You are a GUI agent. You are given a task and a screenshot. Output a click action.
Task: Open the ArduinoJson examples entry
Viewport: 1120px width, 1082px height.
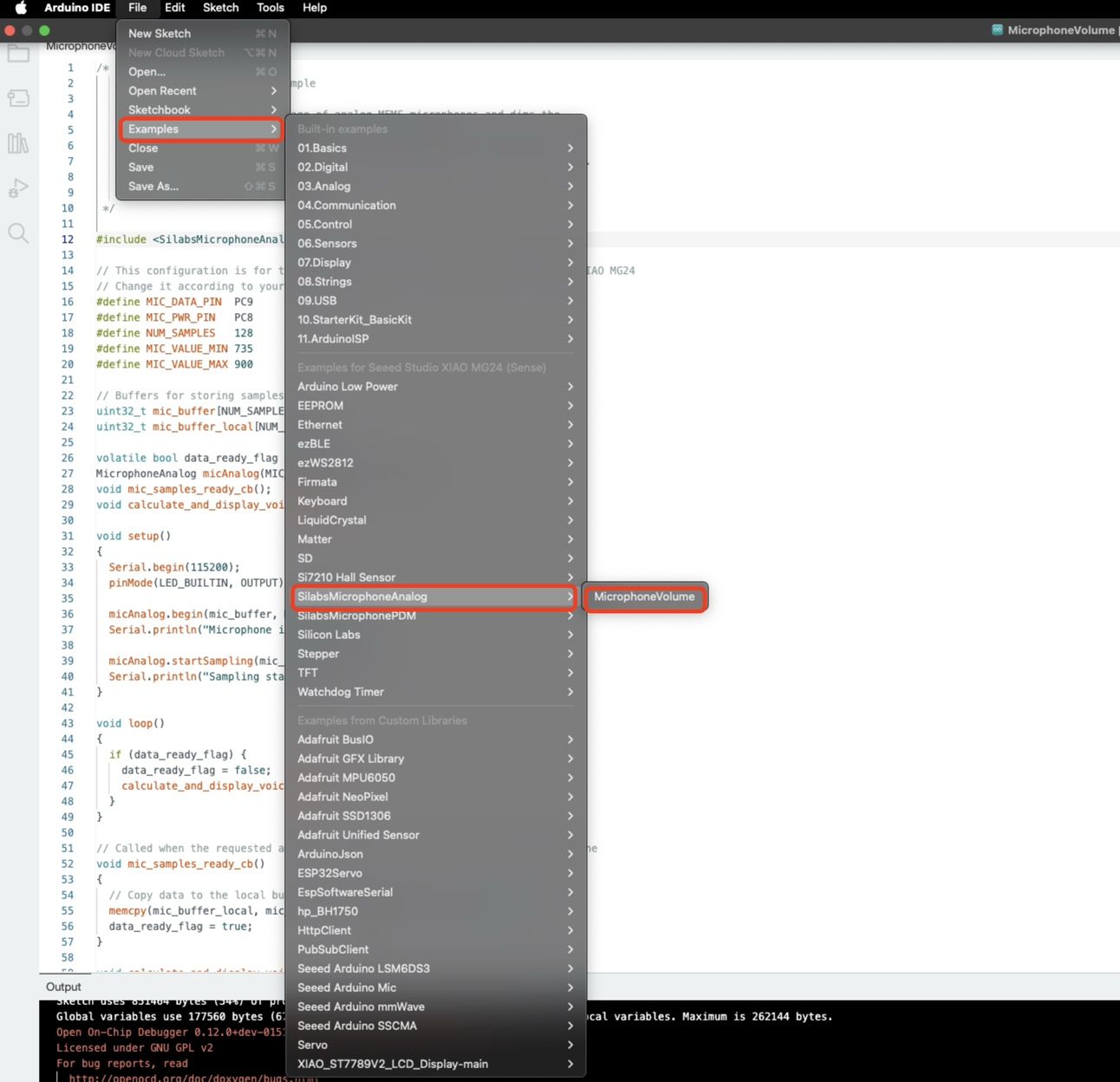[435, 854]
